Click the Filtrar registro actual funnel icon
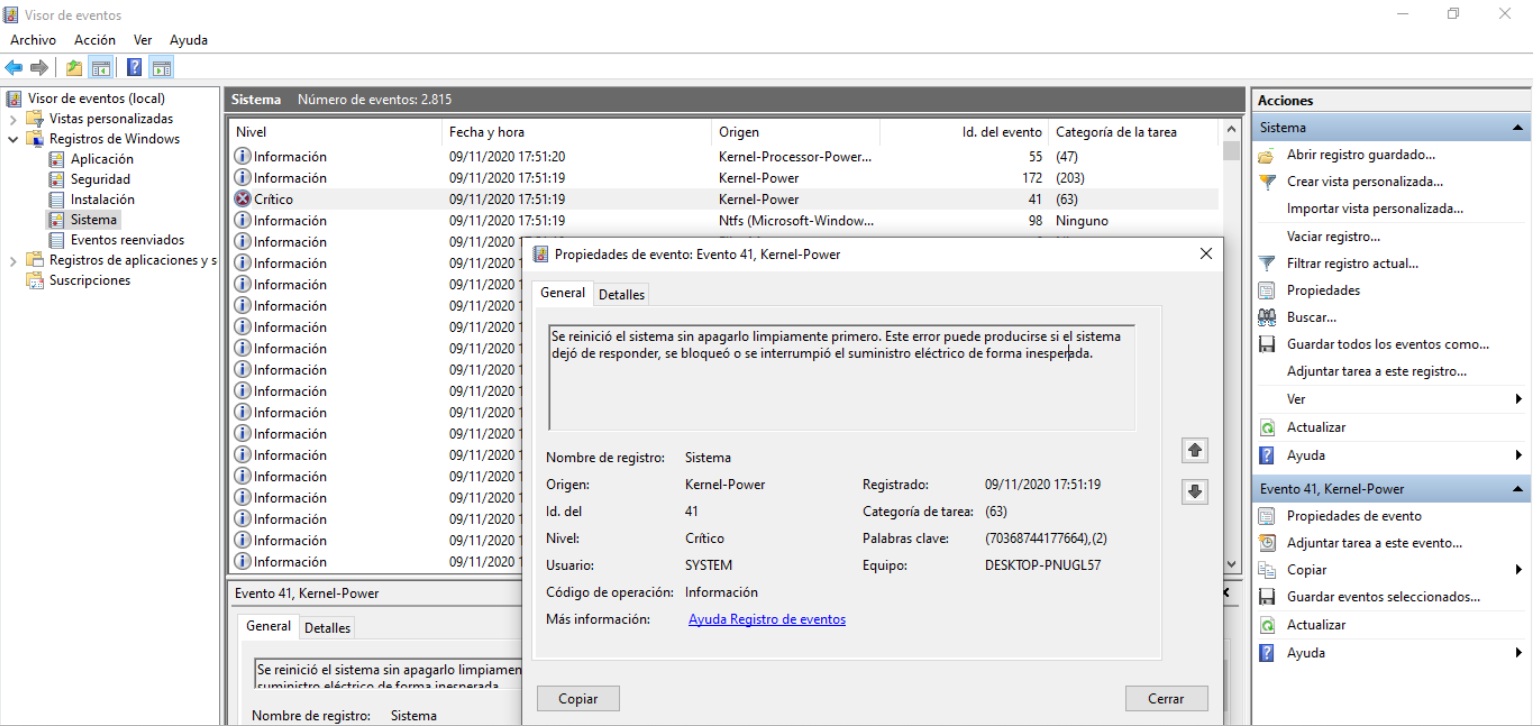Viewport: 1540px width, 726px height. [1267, 264]
